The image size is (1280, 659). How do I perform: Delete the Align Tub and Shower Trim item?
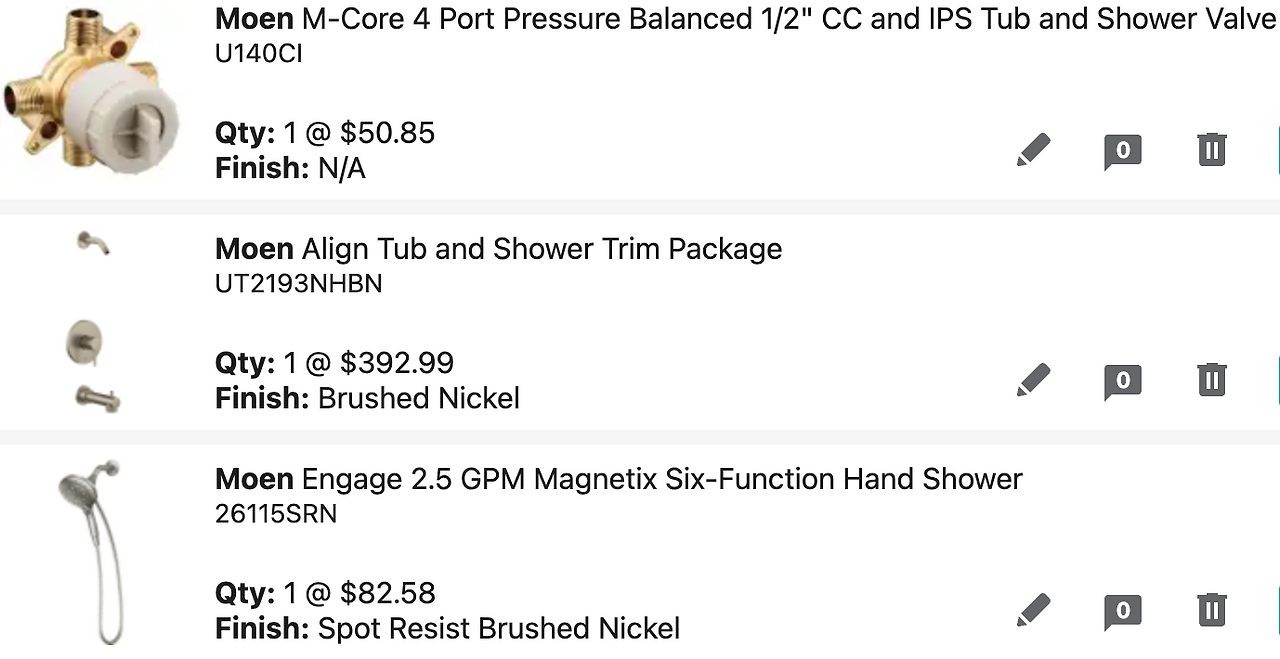pos(1211,380)
